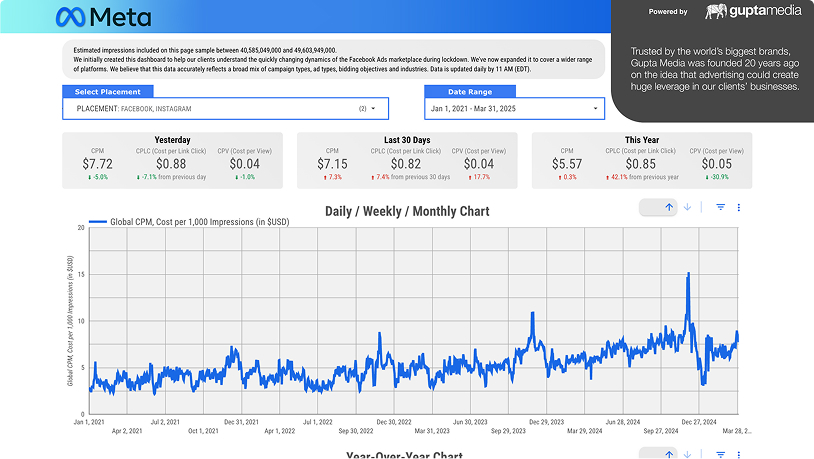
Task: Click the Yesterday CPLC value $0.88
Action: pos(171,164)
